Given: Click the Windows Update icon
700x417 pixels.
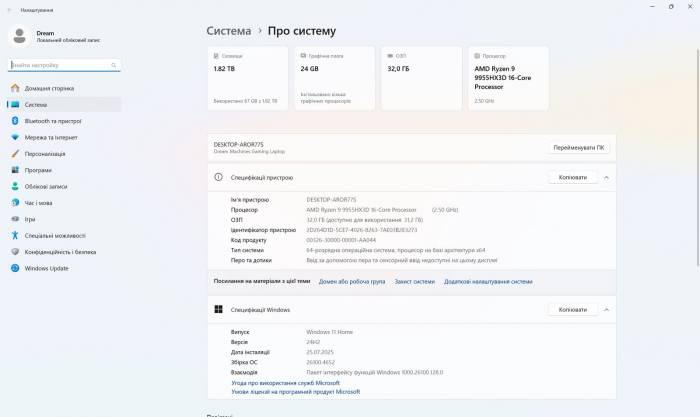Looking at the screenshot, I should click(15, 268).
